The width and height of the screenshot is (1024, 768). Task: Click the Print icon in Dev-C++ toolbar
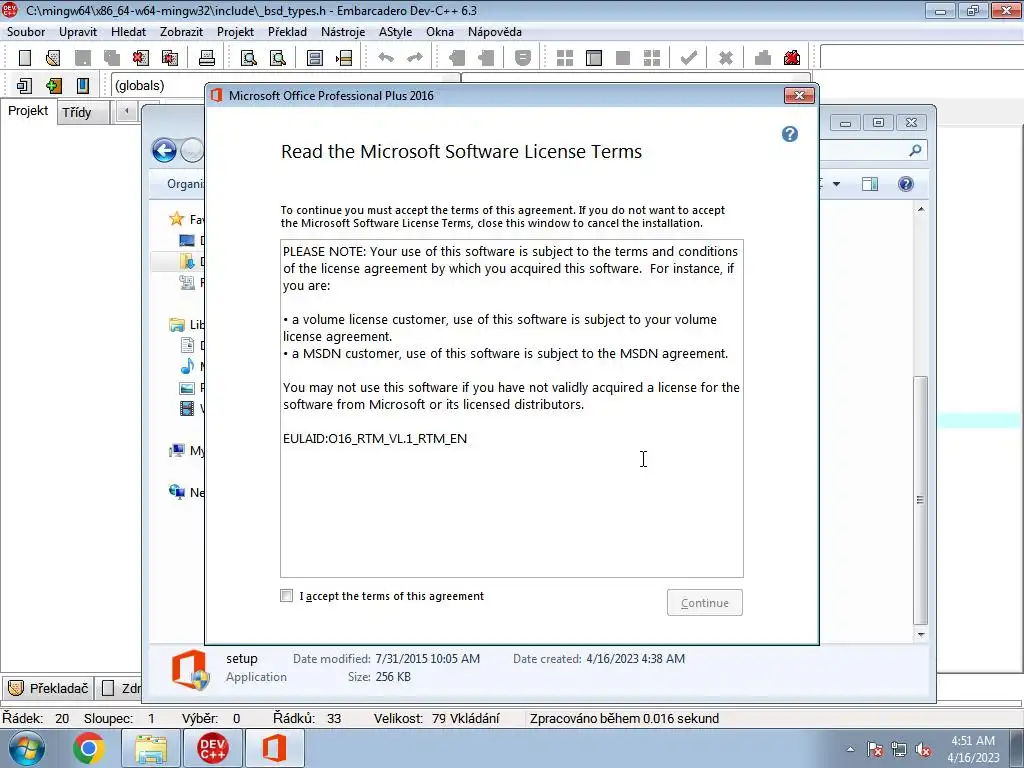pos(207,58)
